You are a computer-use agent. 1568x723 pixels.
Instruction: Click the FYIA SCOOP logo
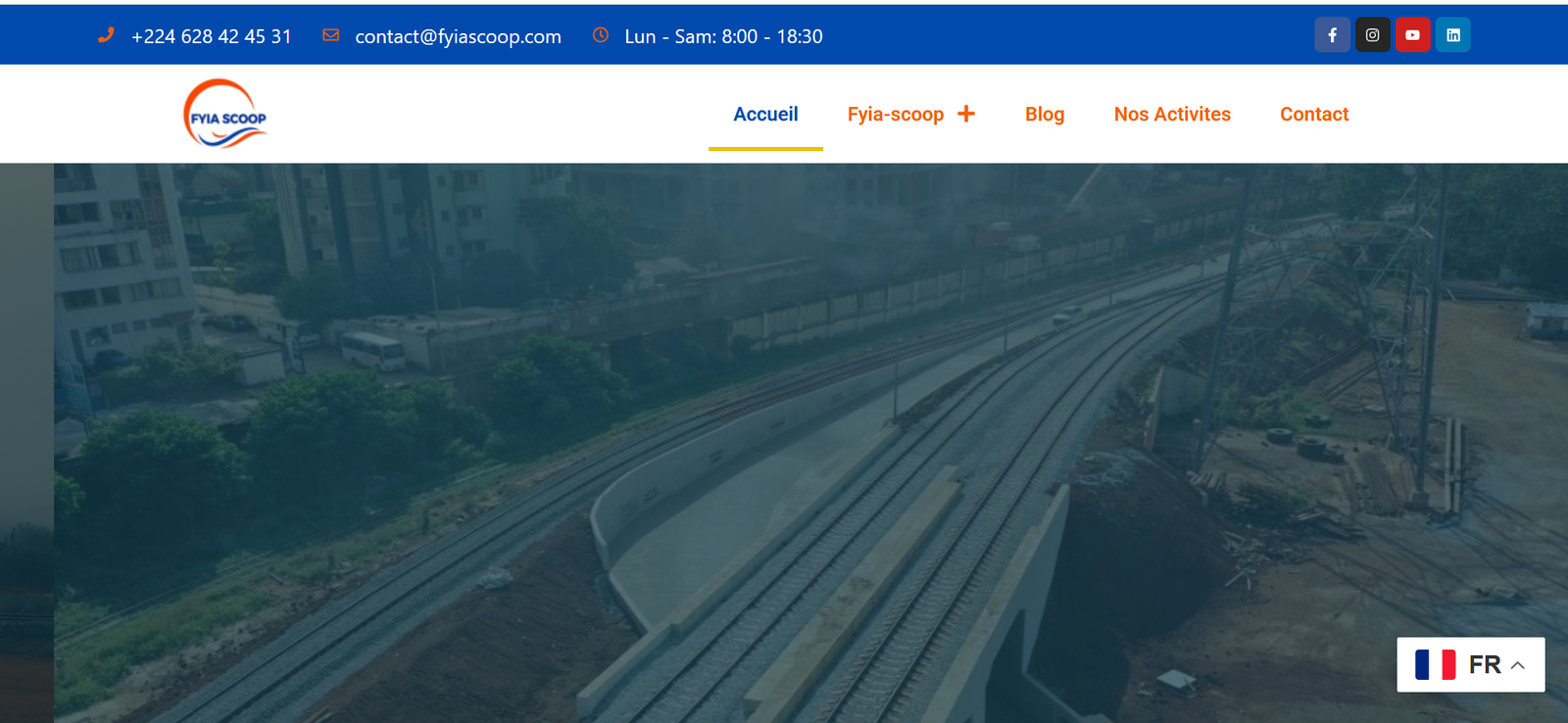[x=225, y=115]
